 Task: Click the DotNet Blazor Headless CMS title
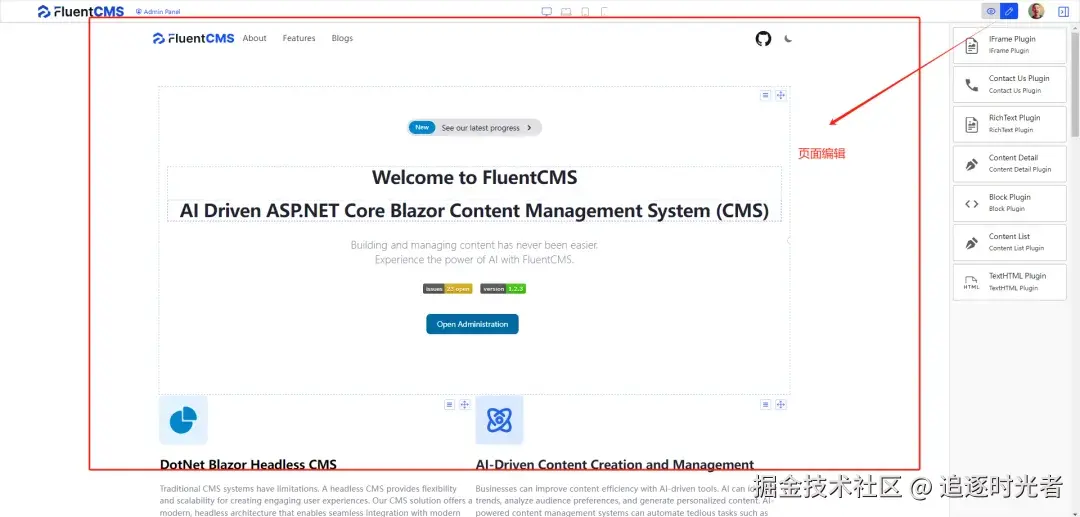point(249,465)
